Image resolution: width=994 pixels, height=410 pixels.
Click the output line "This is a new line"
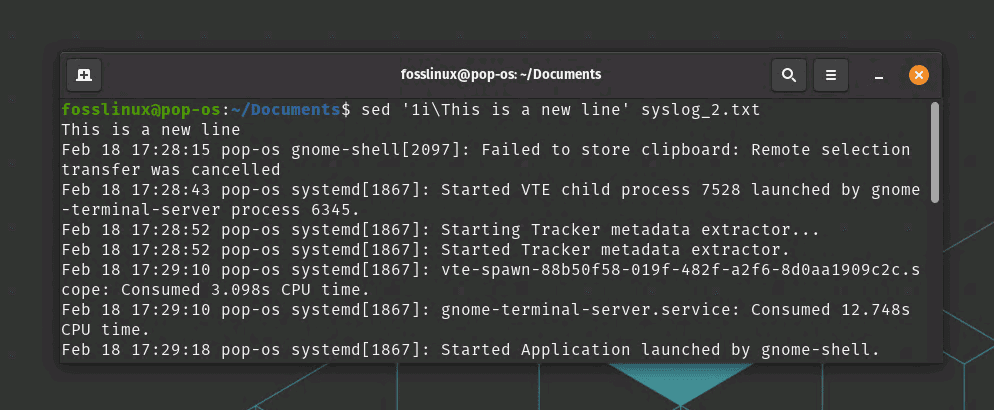pyautogui.click(x=151, y=131)
